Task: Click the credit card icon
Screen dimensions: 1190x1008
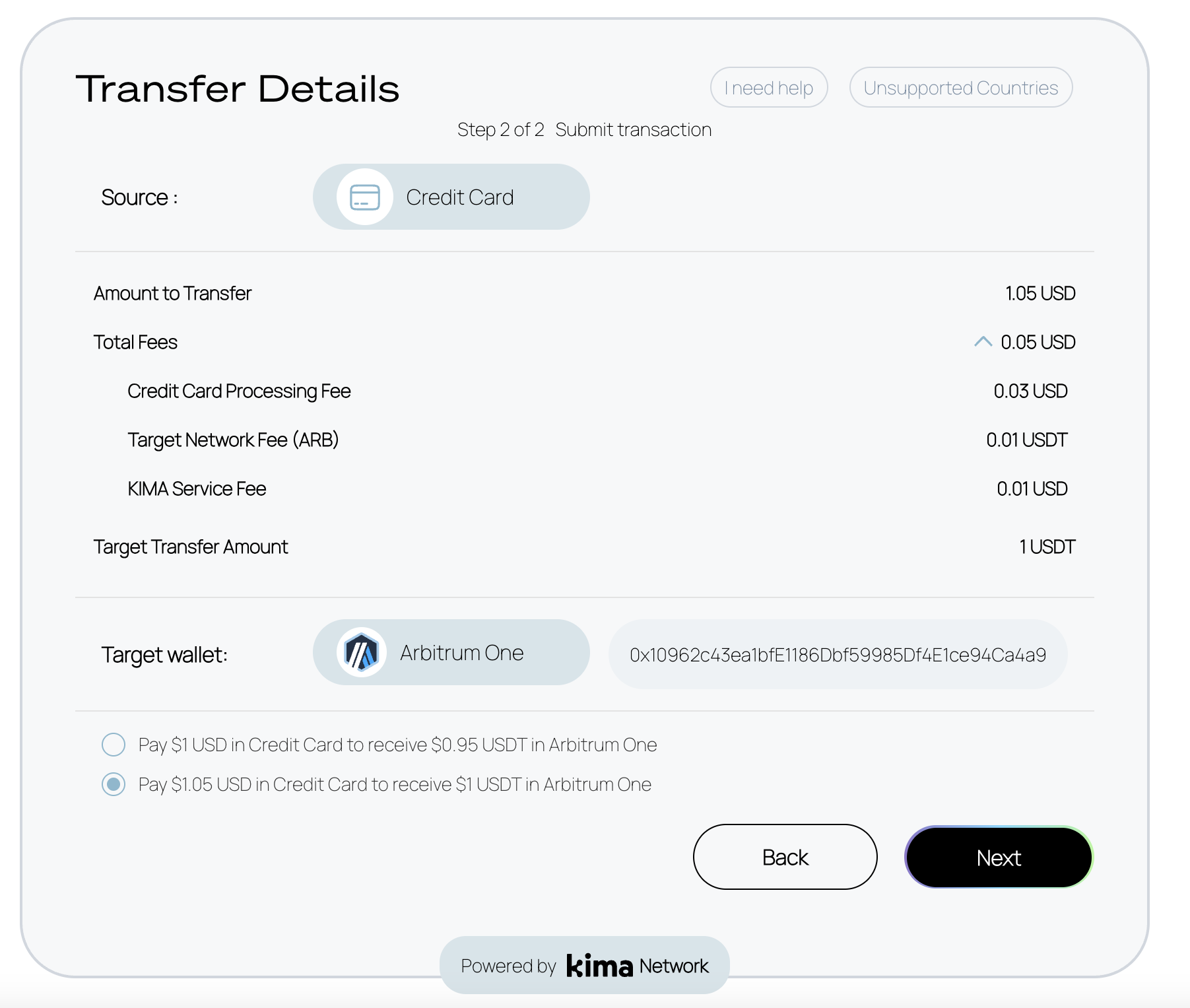Action: tap(364, 197)
